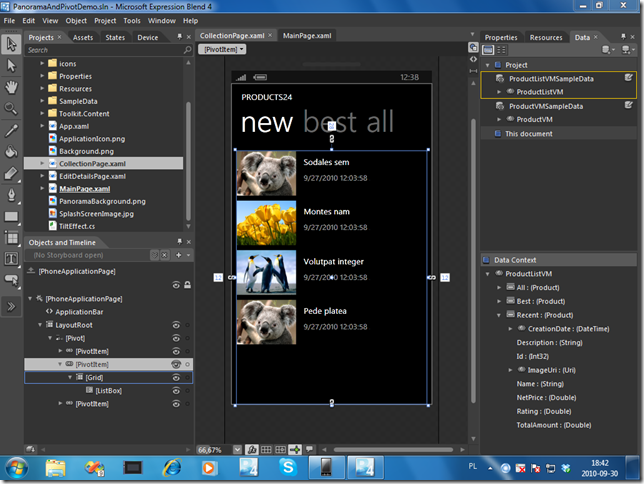Select the Grid layout panel tool

[11, 238]
